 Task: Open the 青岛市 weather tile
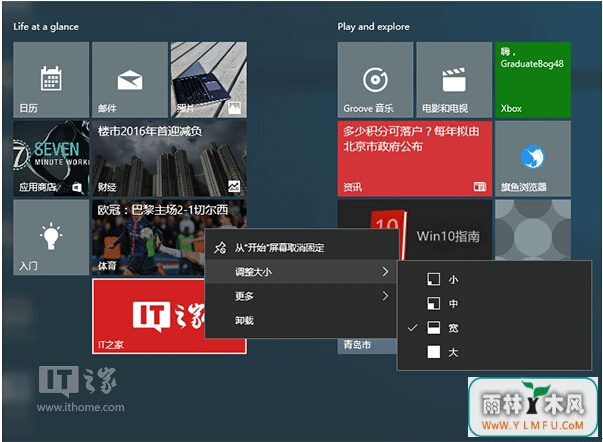point(367,345)
